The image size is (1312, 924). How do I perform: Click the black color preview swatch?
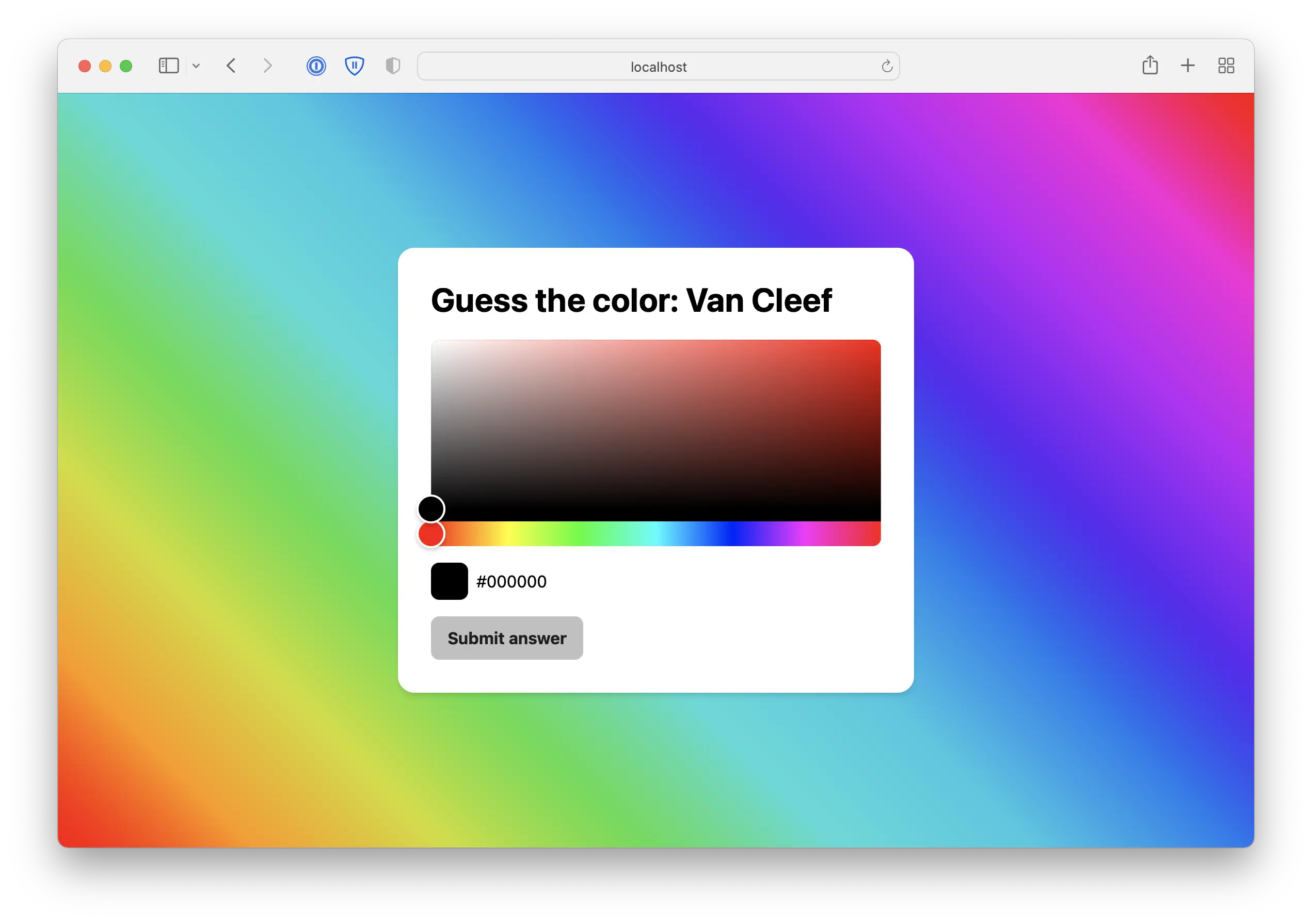click(449, 581)
